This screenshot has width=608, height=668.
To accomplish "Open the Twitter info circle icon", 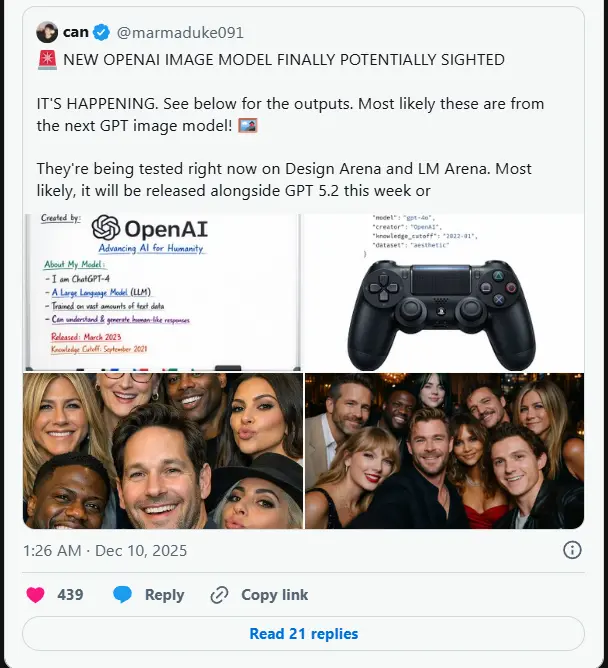I will click(572, 550).
